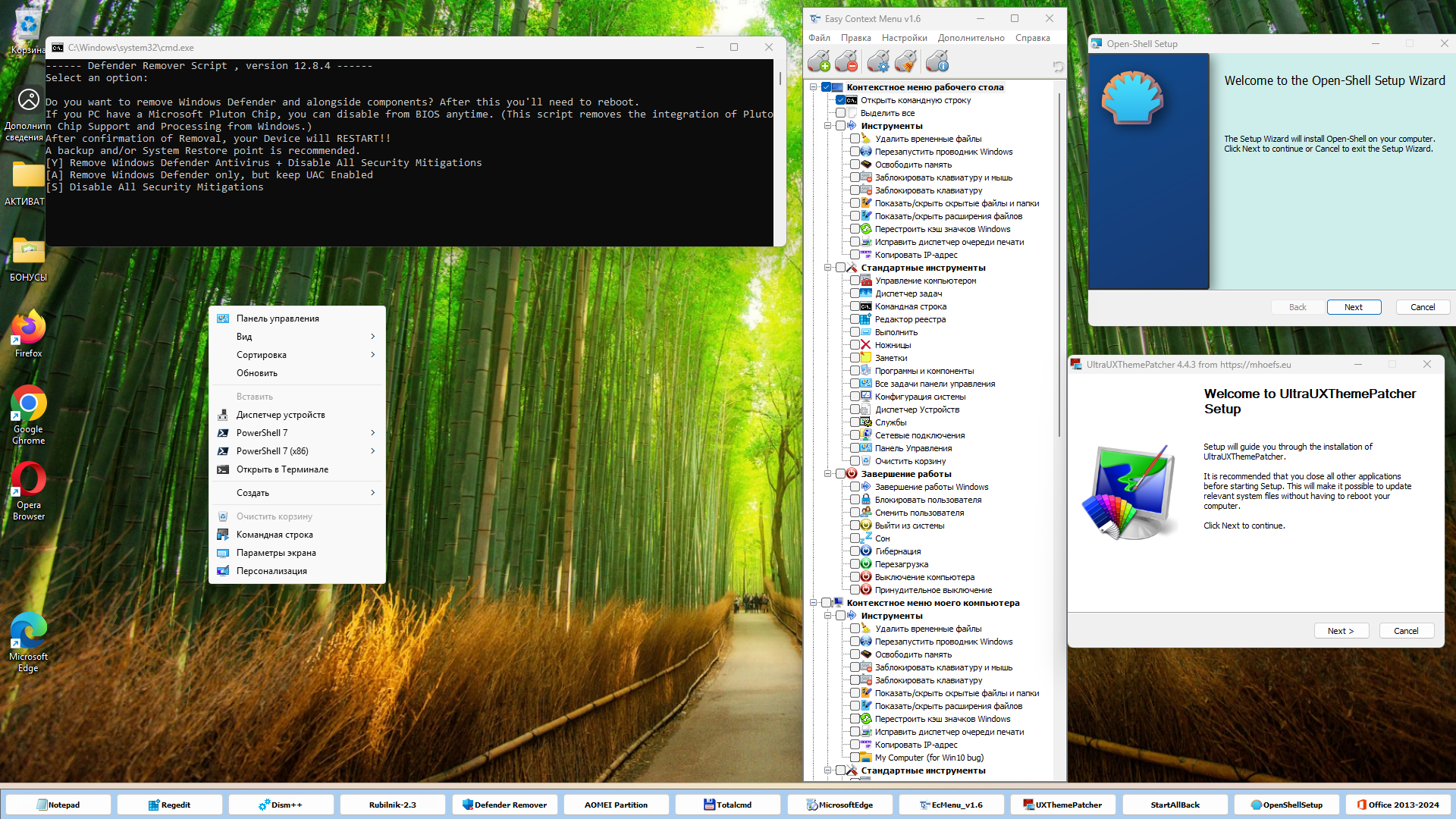Select Панель управления in the context menu
The height and width of the screenshot is (819, 1456).
tap(297, 318)
